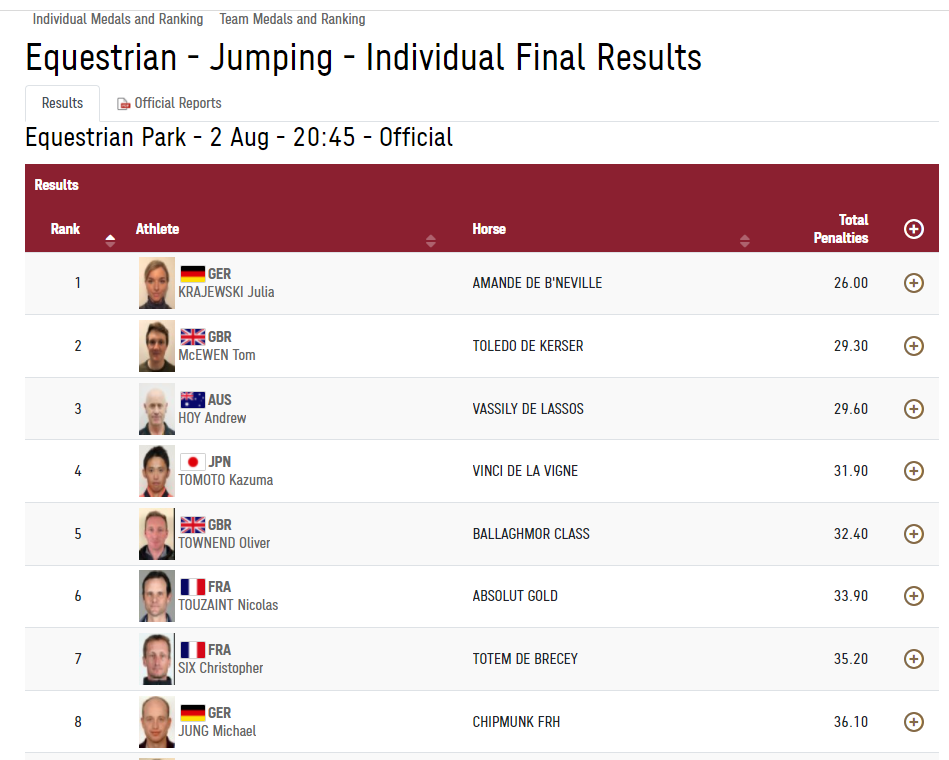Click Julia Krajewski's athlete photo

[157, 283]
